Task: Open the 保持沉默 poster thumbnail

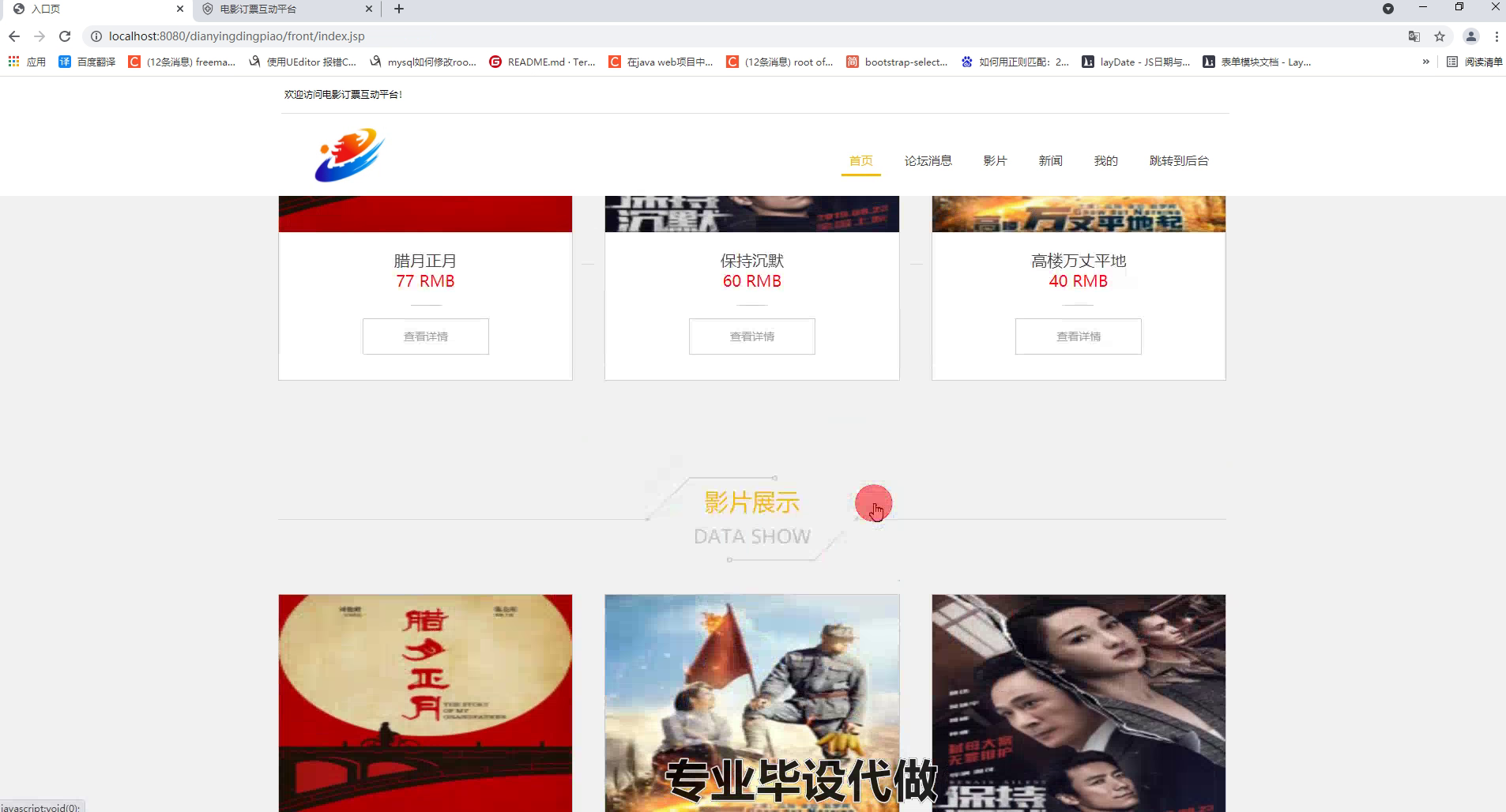Action: [1079, 703]
